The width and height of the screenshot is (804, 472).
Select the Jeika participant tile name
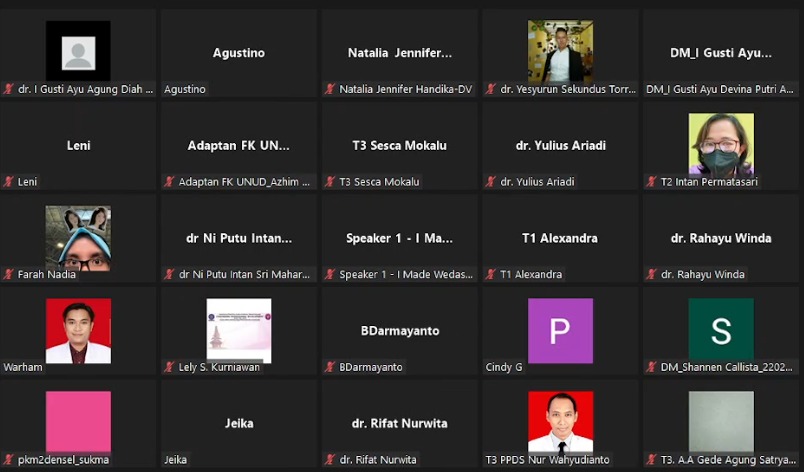tap(239, 423)
